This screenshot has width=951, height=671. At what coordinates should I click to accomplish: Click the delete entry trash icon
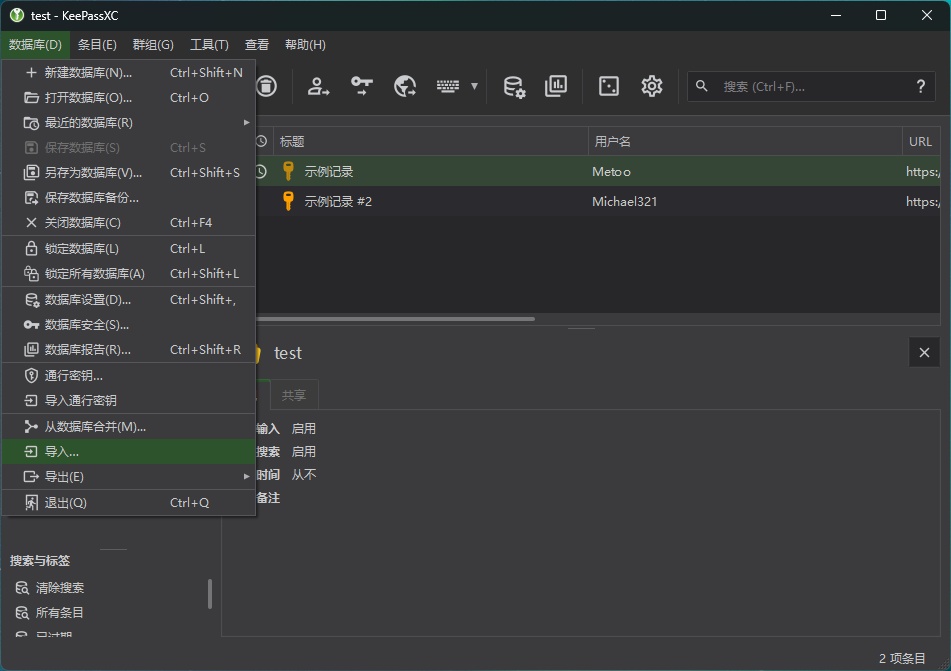(266, 86)
